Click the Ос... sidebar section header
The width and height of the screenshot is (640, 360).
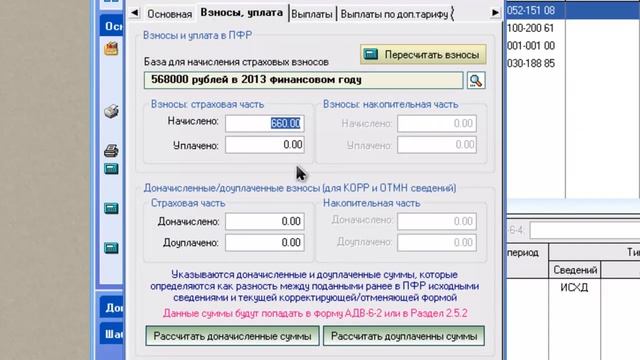[112, 26]
